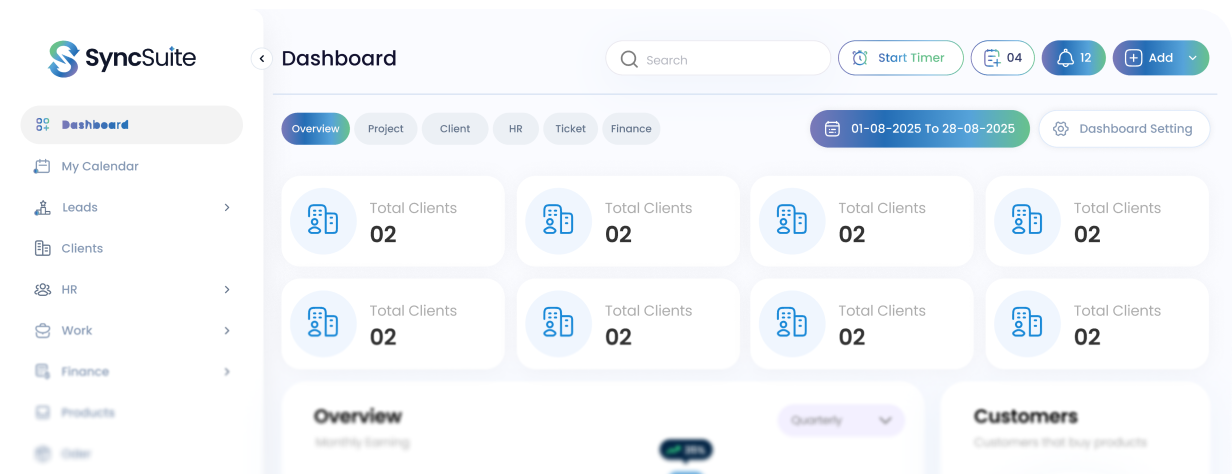Open the date range 01-08-2025 To 28-08-2025
1232x474 pixels.
pos(919,129)
